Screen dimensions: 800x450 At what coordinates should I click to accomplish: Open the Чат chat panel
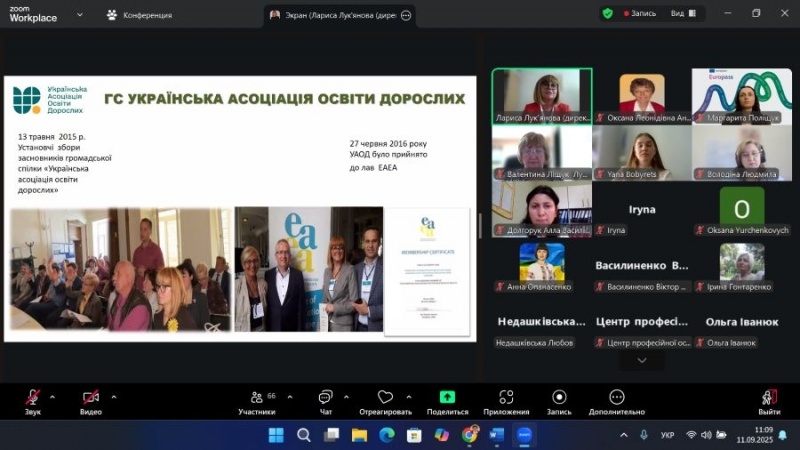[x=325, y=398]
